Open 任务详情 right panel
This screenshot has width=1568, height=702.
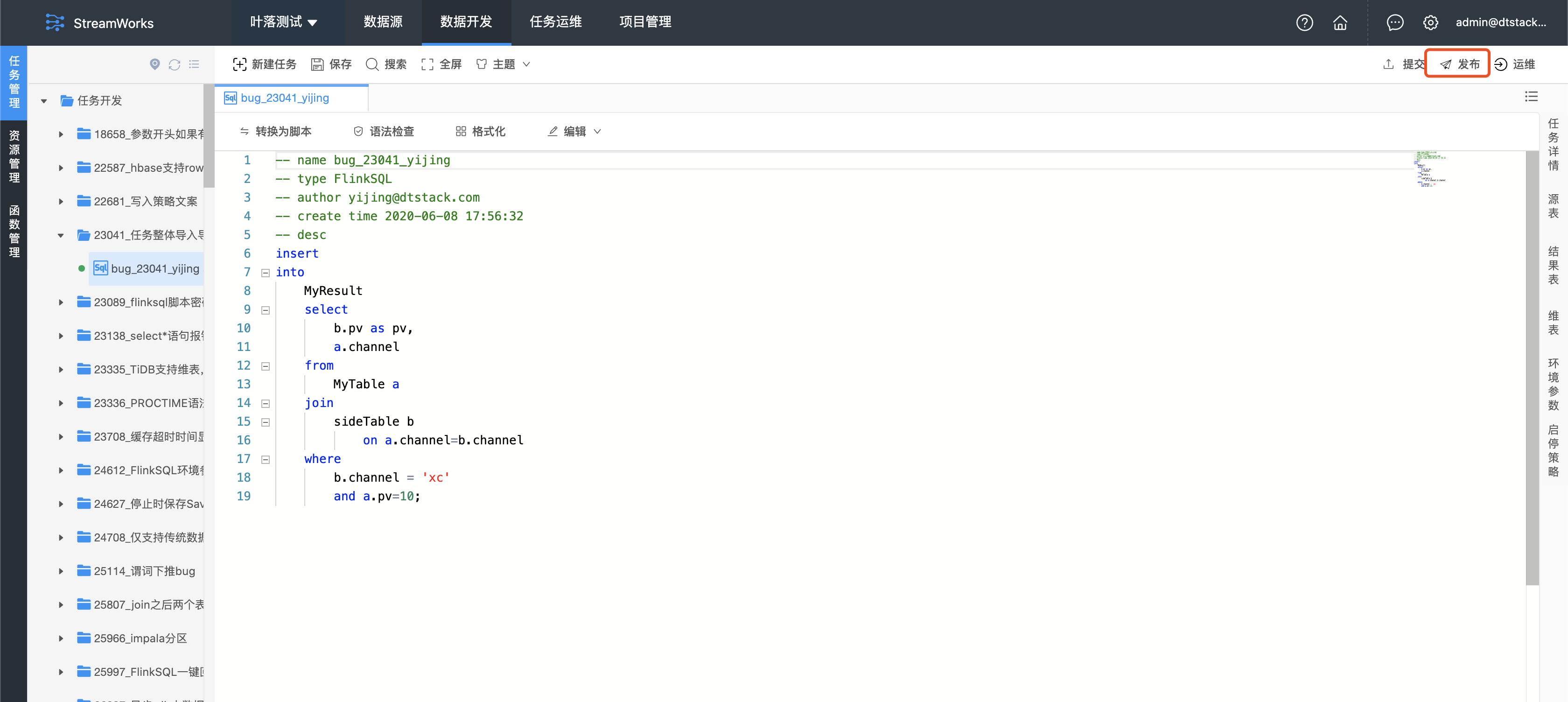click(x=1553, y=144)
